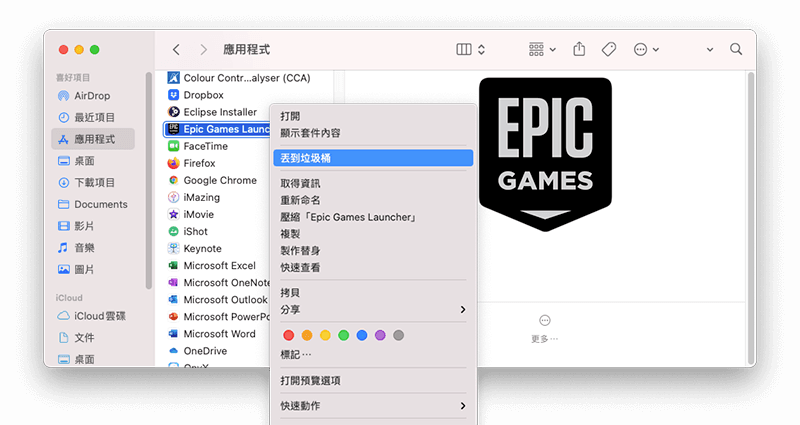Select the iShot app

click(x=188, y=232)
